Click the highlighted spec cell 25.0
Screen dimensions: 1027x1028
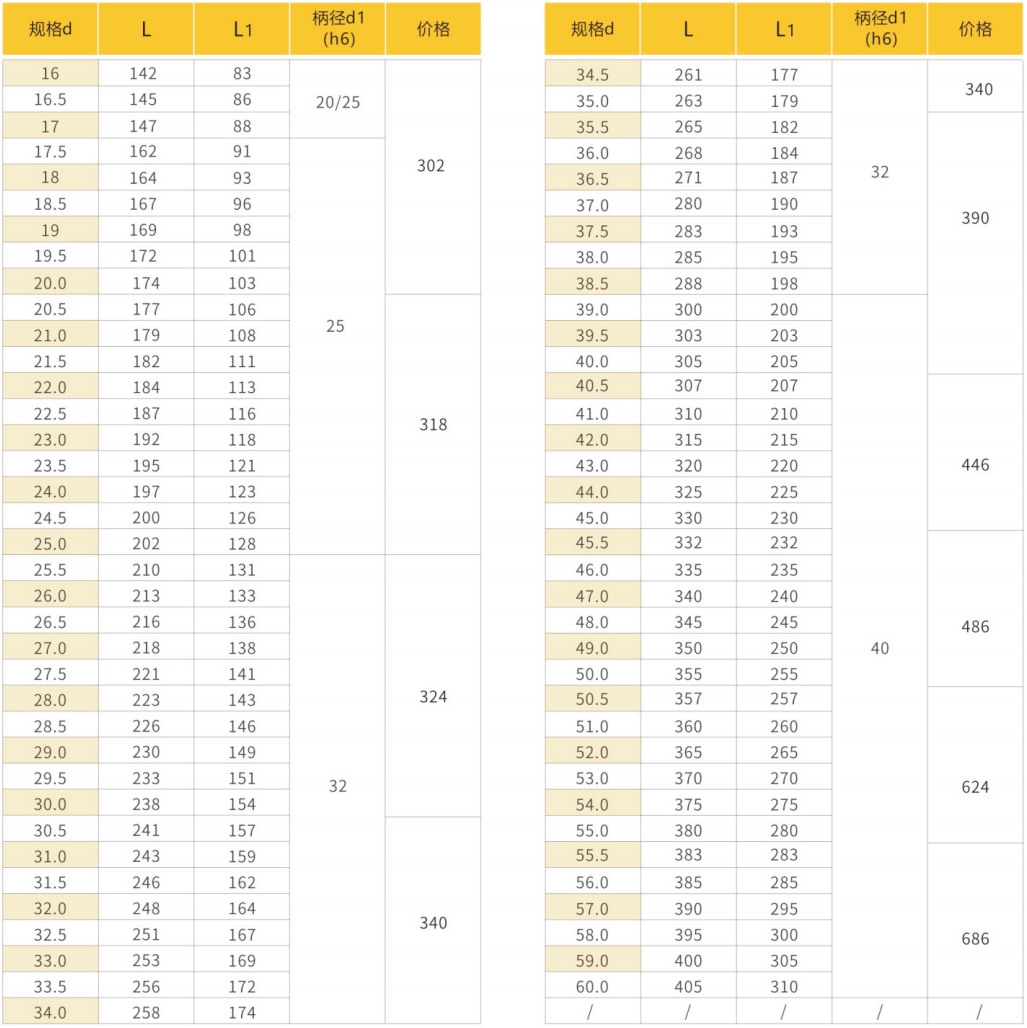tap(50, 544)
